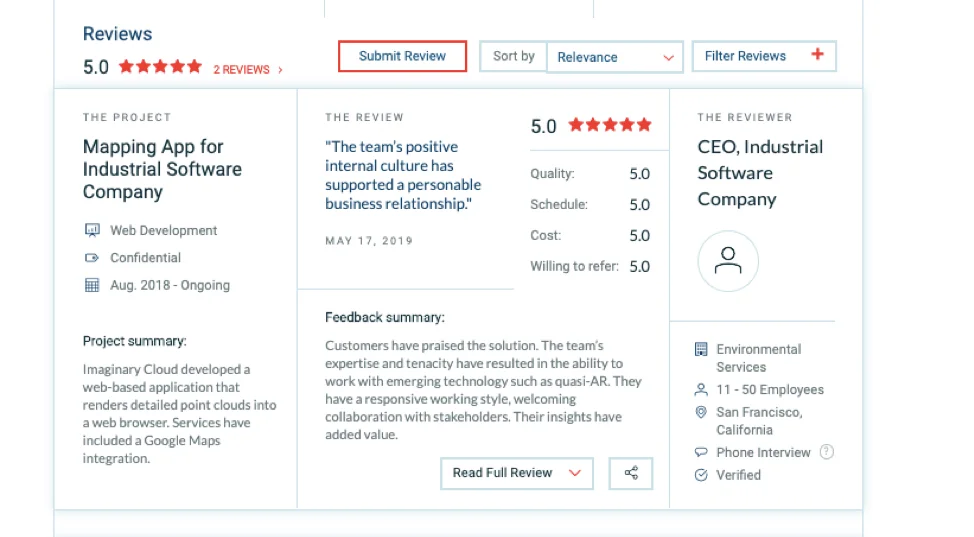
Task: Open the review quote about positive internal culture
Action: coord(403,175)
